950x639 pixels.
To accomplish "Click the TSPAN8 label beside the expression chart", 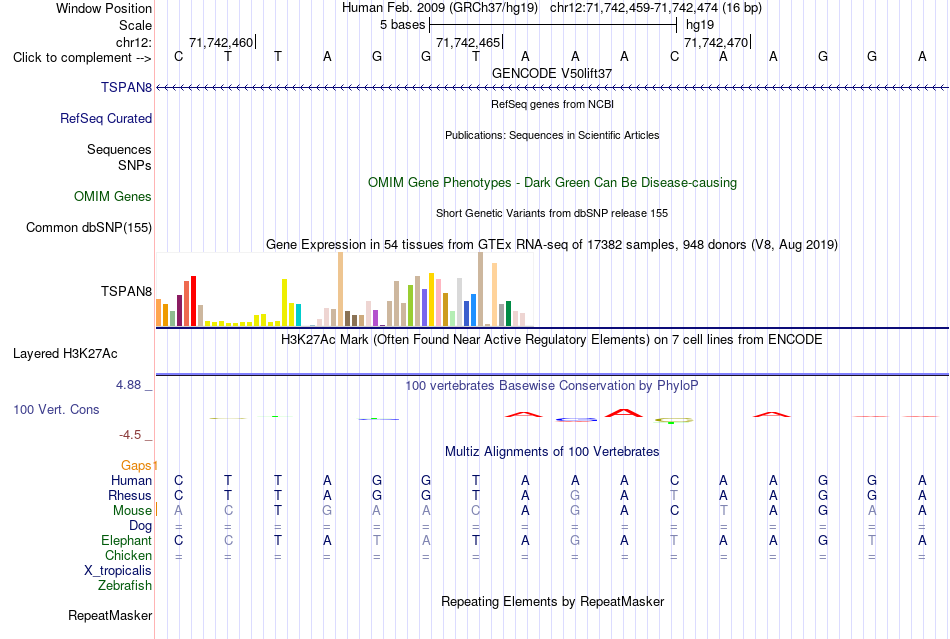I will click(126, 291).
